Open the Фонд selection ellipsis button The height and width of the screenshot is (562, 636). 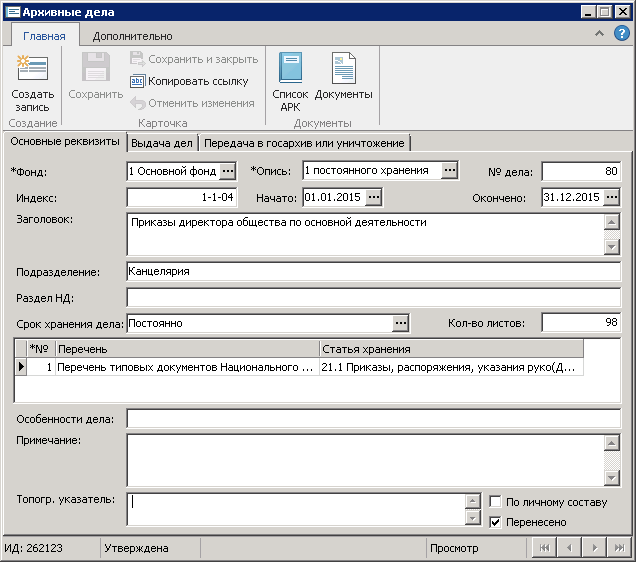227,171
